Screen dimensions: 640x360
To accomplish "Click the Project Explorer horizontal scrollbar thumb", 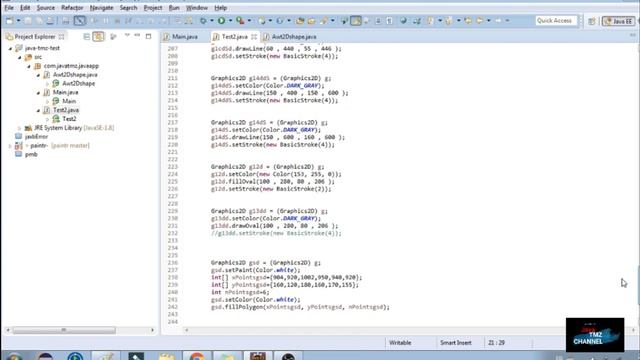I will pos(64,330).
